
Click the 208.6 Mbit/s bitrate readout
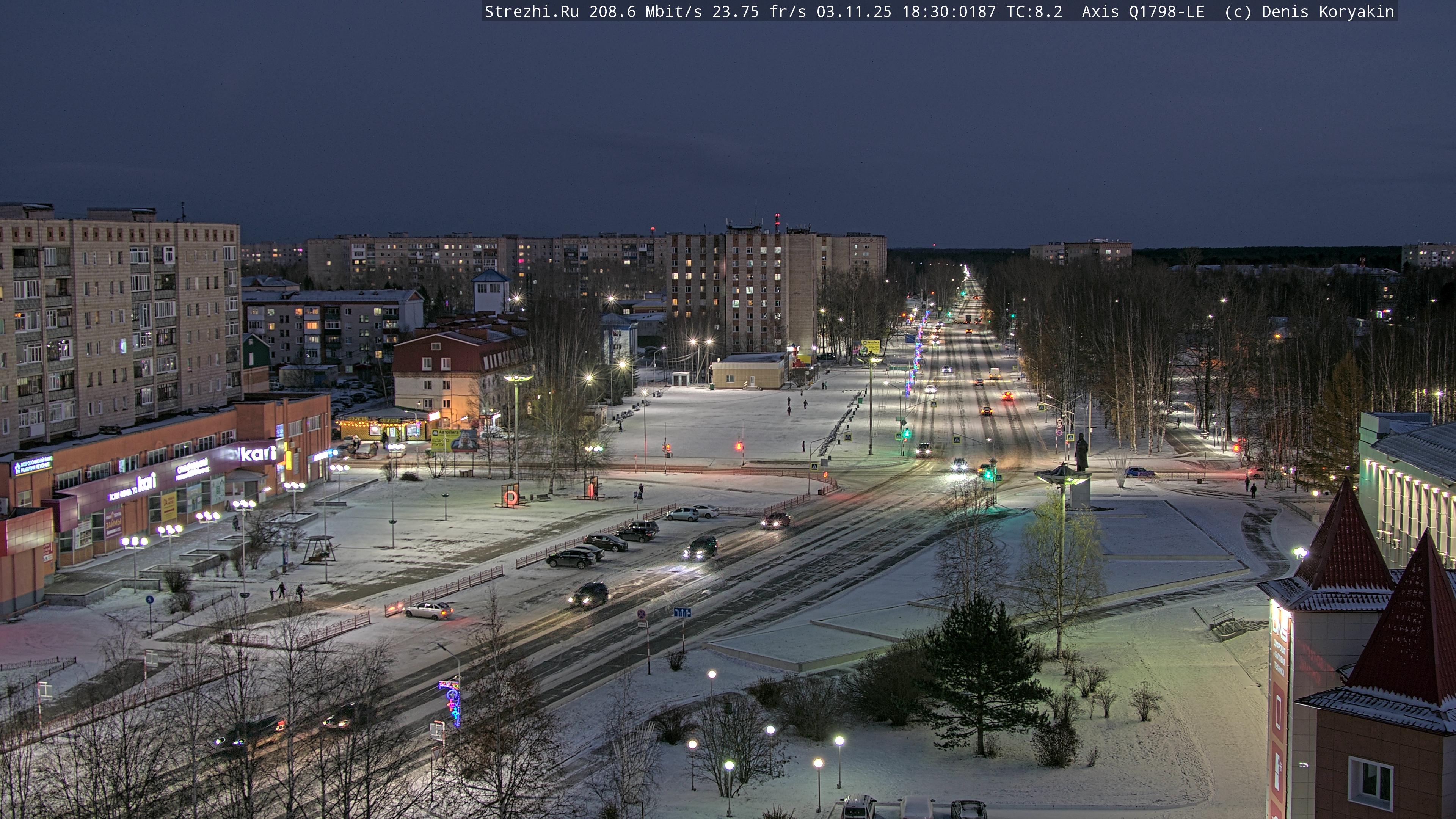pyautogui.click(x=645, y=11)
